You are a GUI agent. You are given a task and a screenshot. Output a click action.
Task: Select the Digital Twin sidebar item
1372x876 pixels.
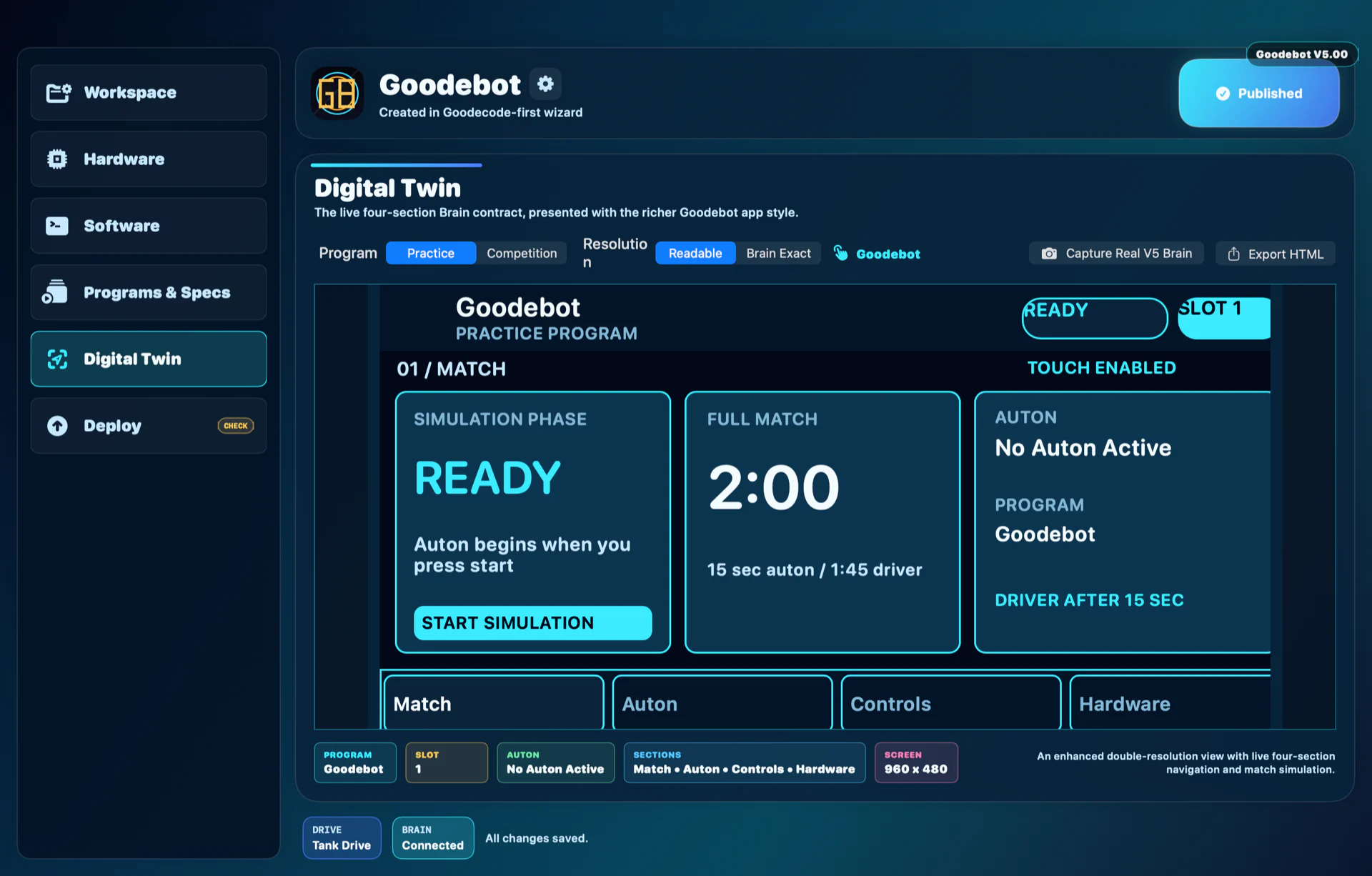[149, 359]
